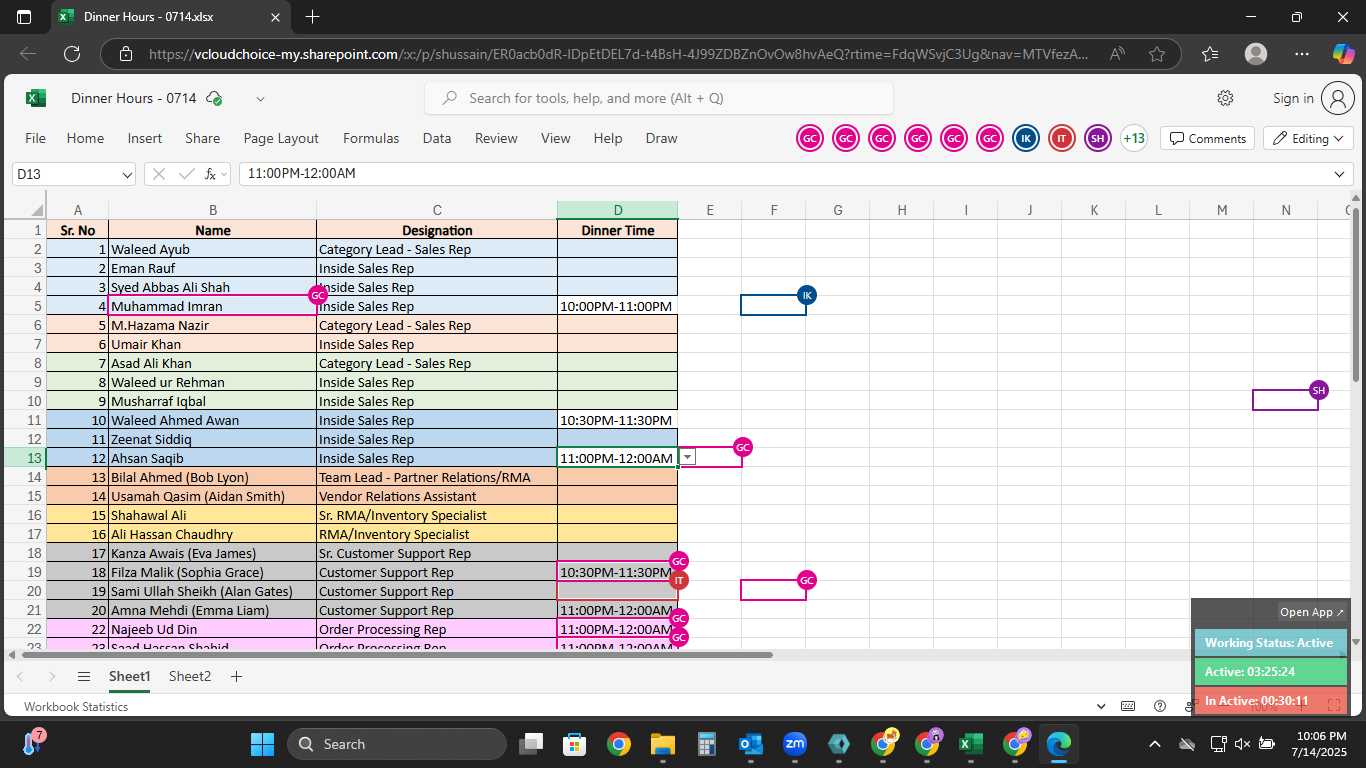Click the Excel app logo icon
Viewport: 1366px width, 768px height.
35,98
